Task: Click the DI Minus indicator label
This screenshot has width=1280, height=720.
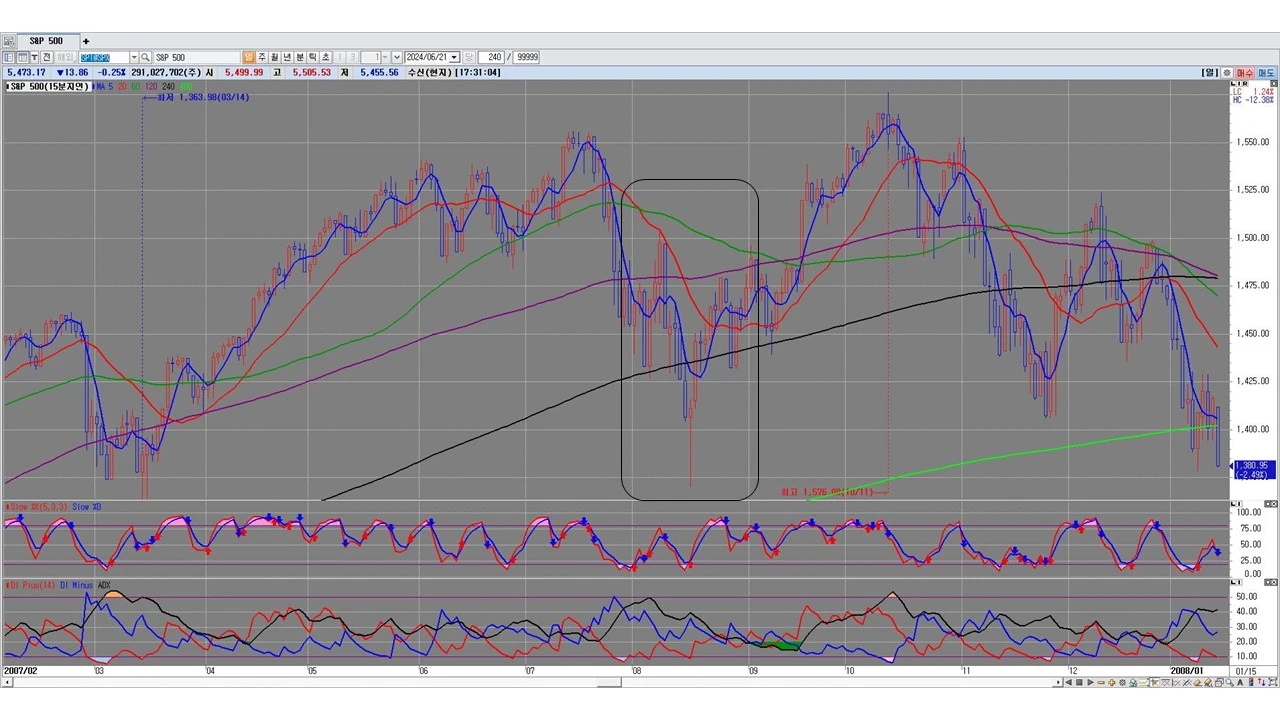Action: (x=77, y=584)
